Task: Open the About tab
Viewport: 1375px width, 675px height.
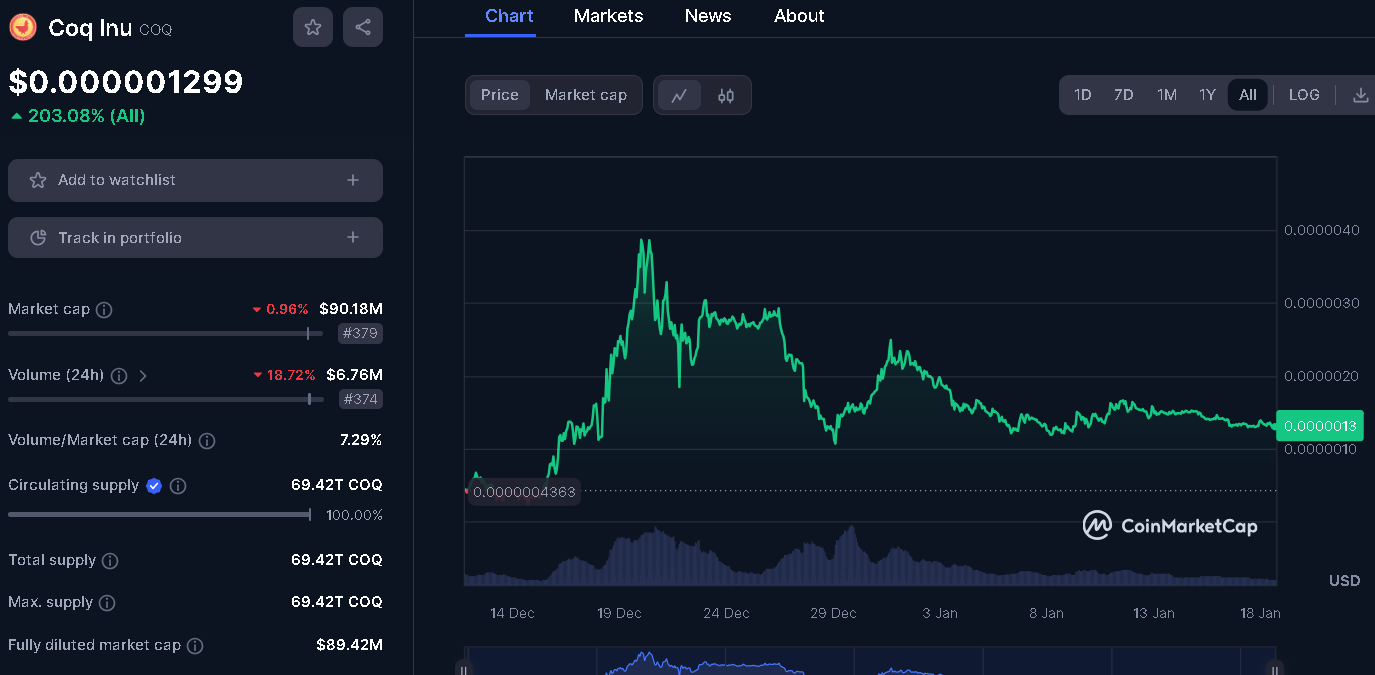Action: (x=800, y=16)
